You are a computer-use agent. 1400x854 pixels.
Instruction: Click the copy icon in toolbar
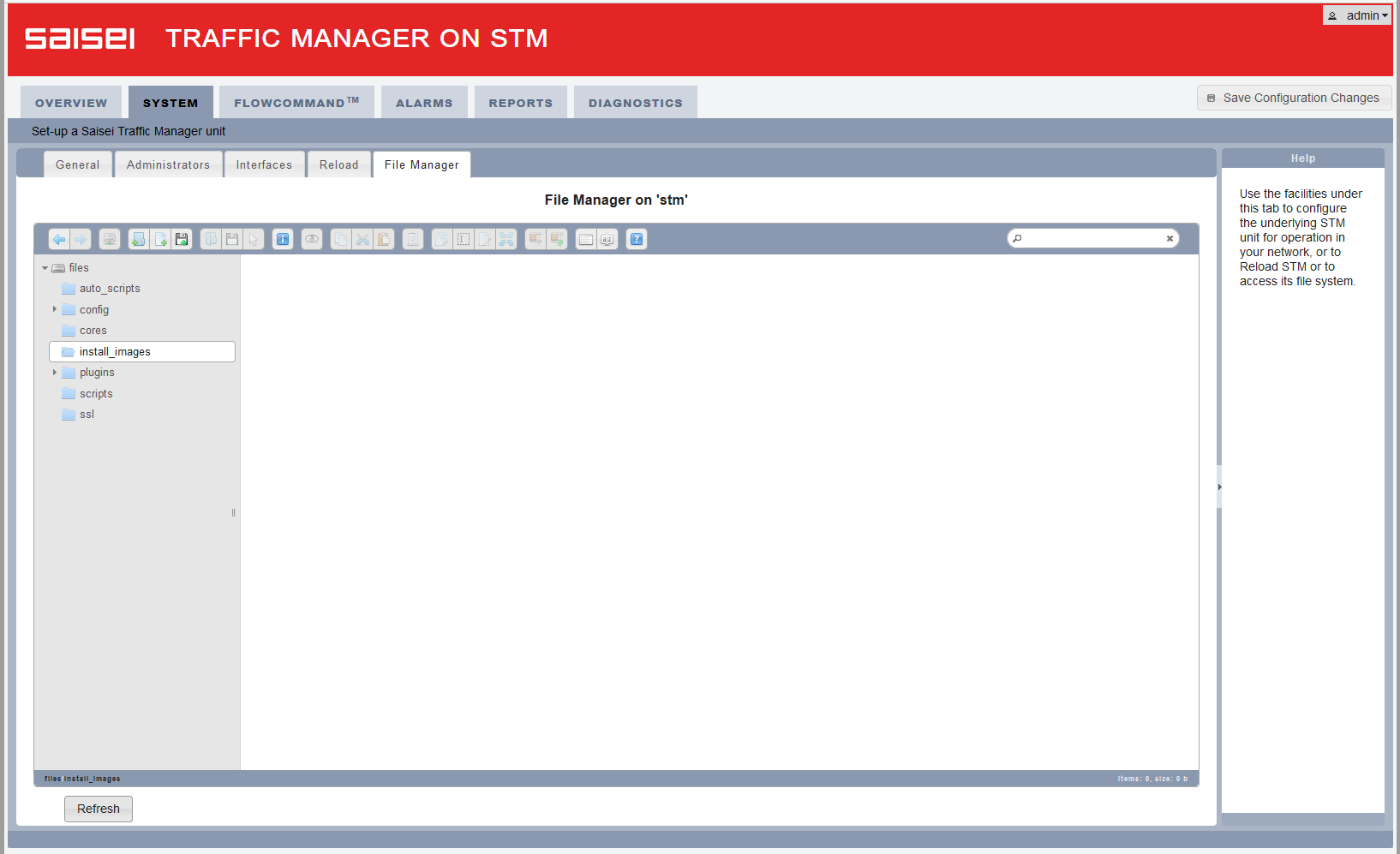(x=341, y=239)
